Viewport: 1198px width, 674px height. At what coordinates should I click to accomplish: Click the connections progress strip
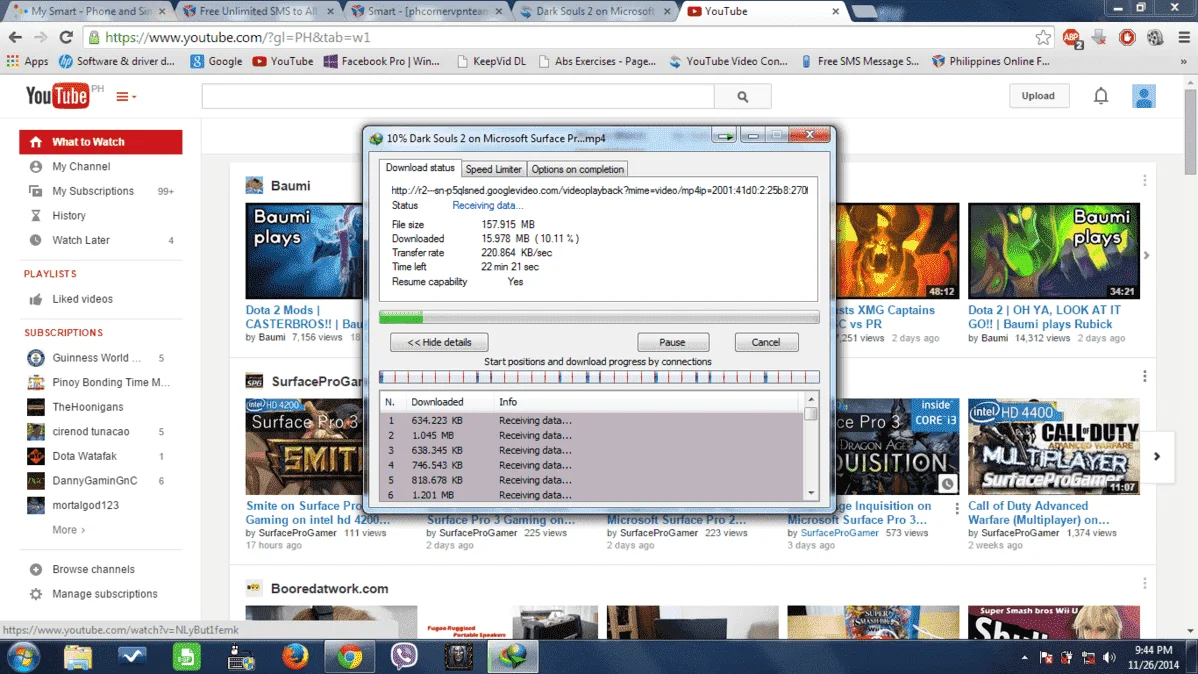click(599, 377)
